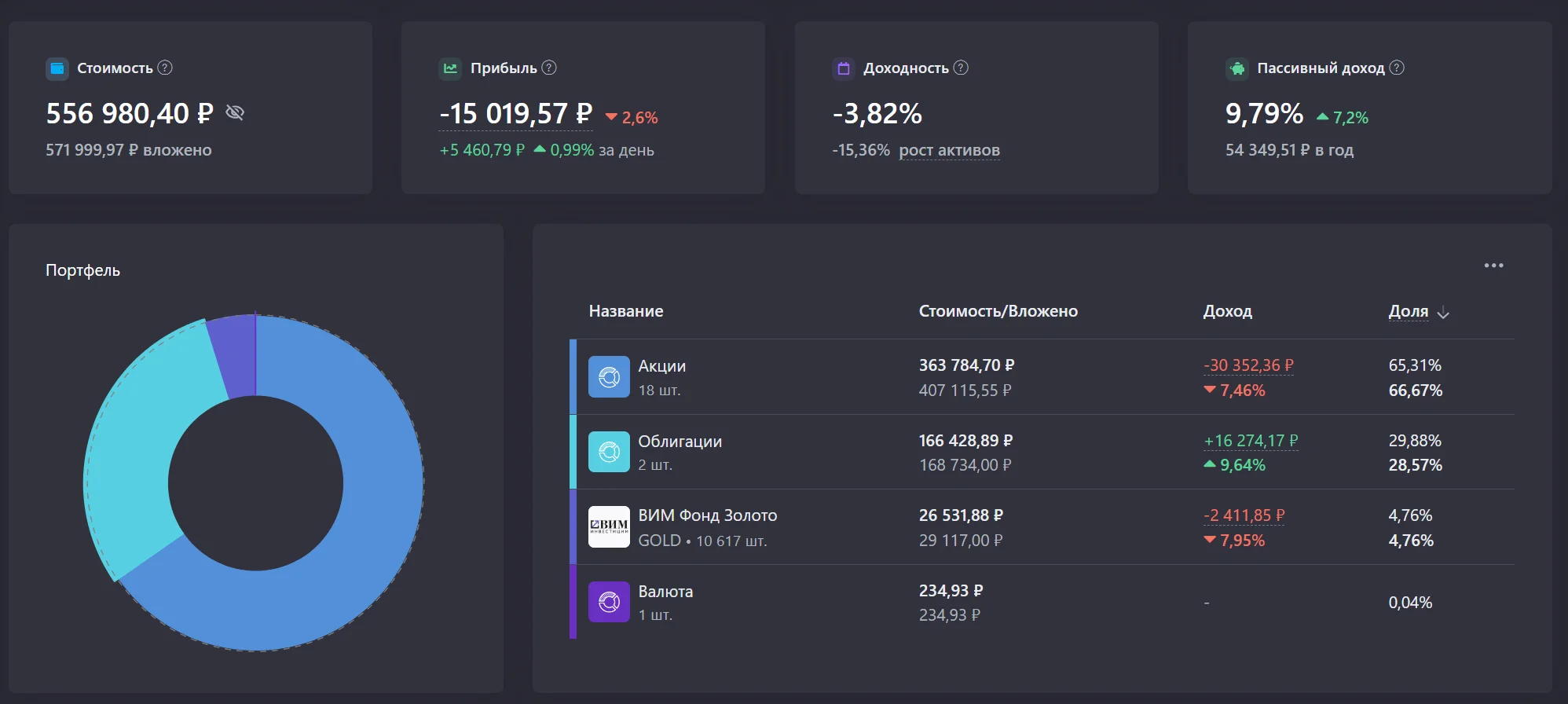Click the Стоимость/Вложено column header
Viewport: 1568px width, 704px height.
[998, 311]
